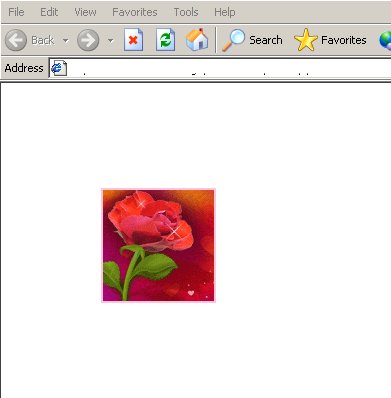Open the View menu
391x398 pixels.
[x=85, y=12]
